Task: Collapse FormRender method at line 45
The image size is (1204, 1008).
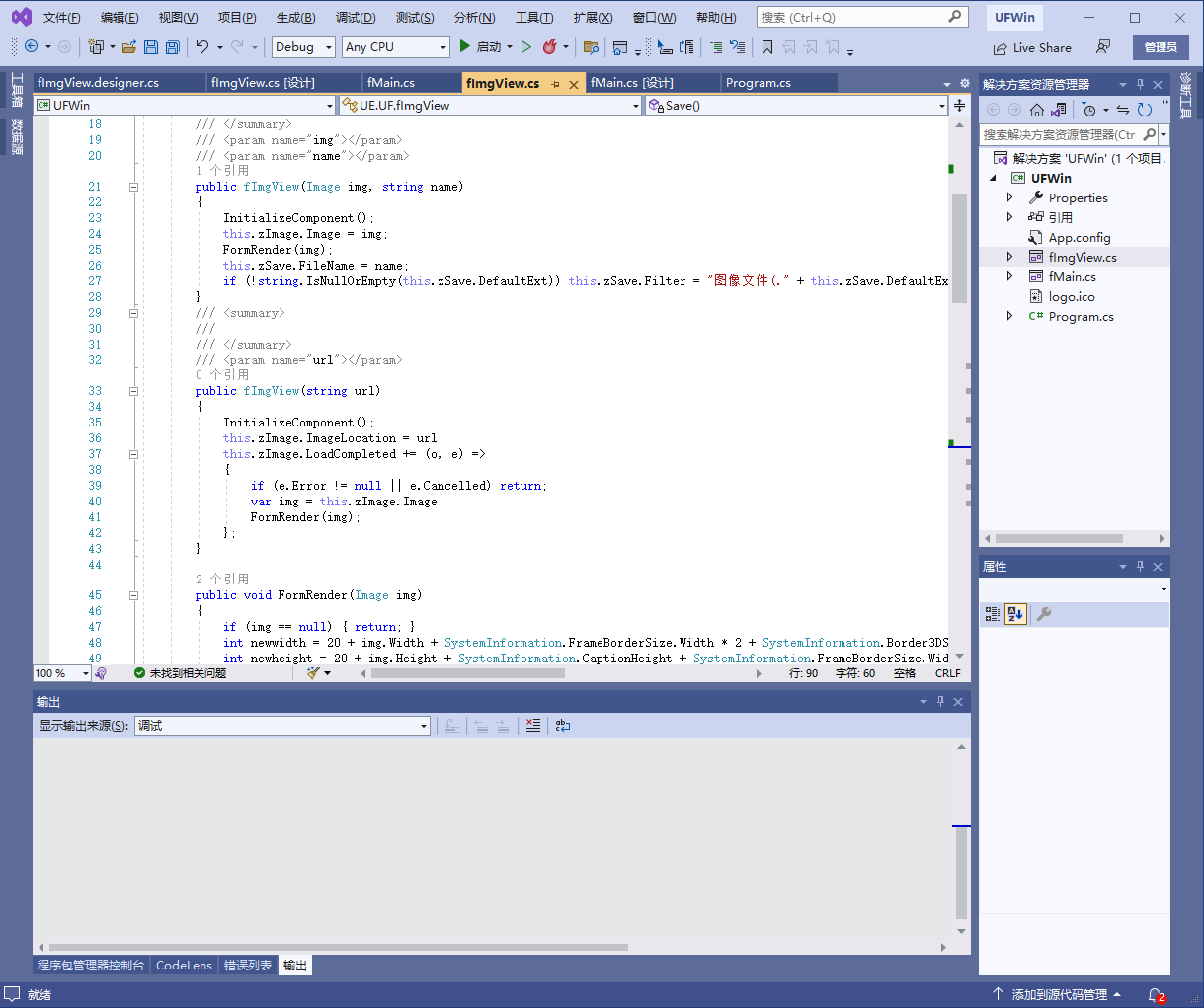Action: pyautogui.click(x=133, y=595)
